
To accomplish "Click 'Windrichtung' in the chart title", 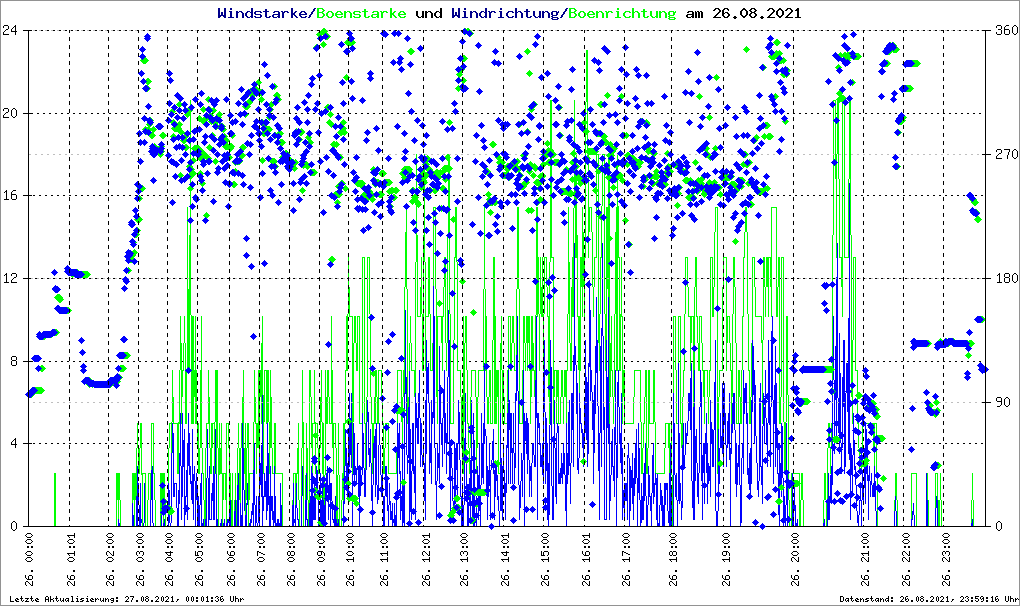I will (x=505, y=13).
